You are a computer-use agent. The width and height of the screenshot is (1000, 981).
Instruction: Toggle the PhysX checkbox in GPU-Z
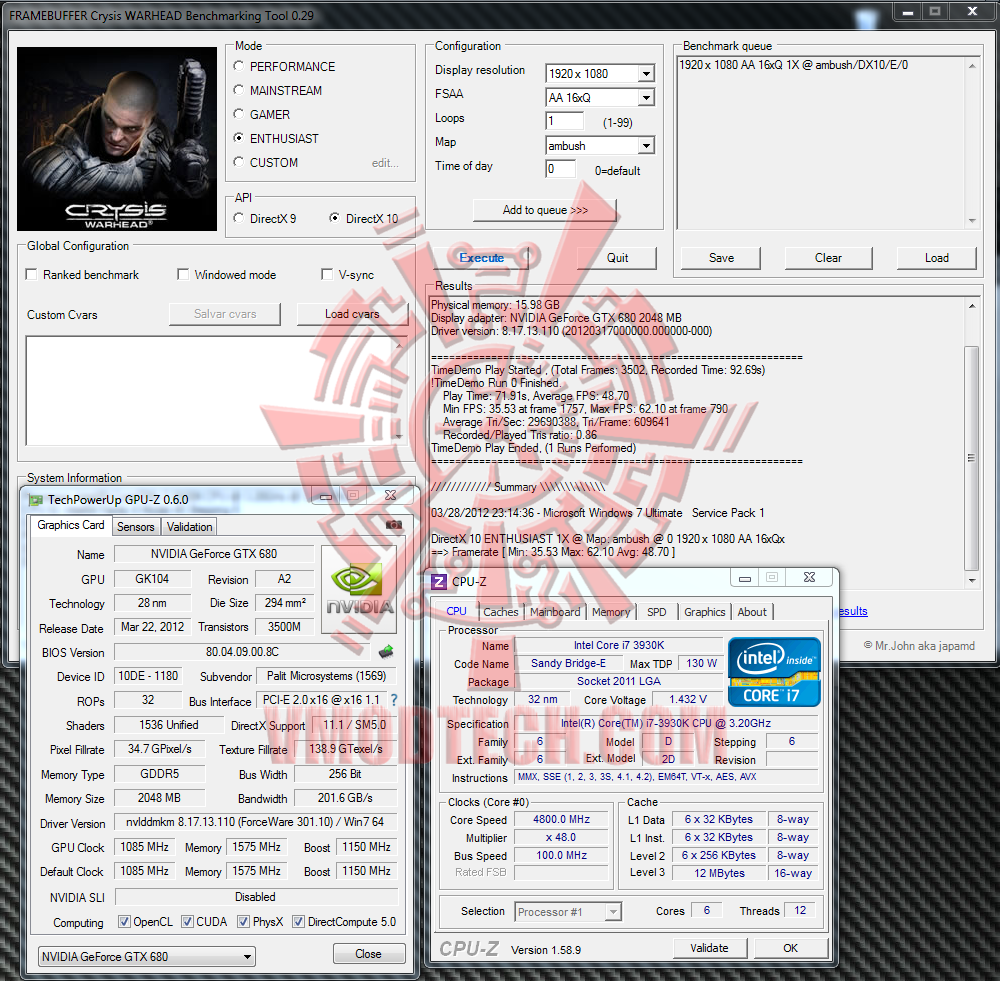(x=243, y=922)
